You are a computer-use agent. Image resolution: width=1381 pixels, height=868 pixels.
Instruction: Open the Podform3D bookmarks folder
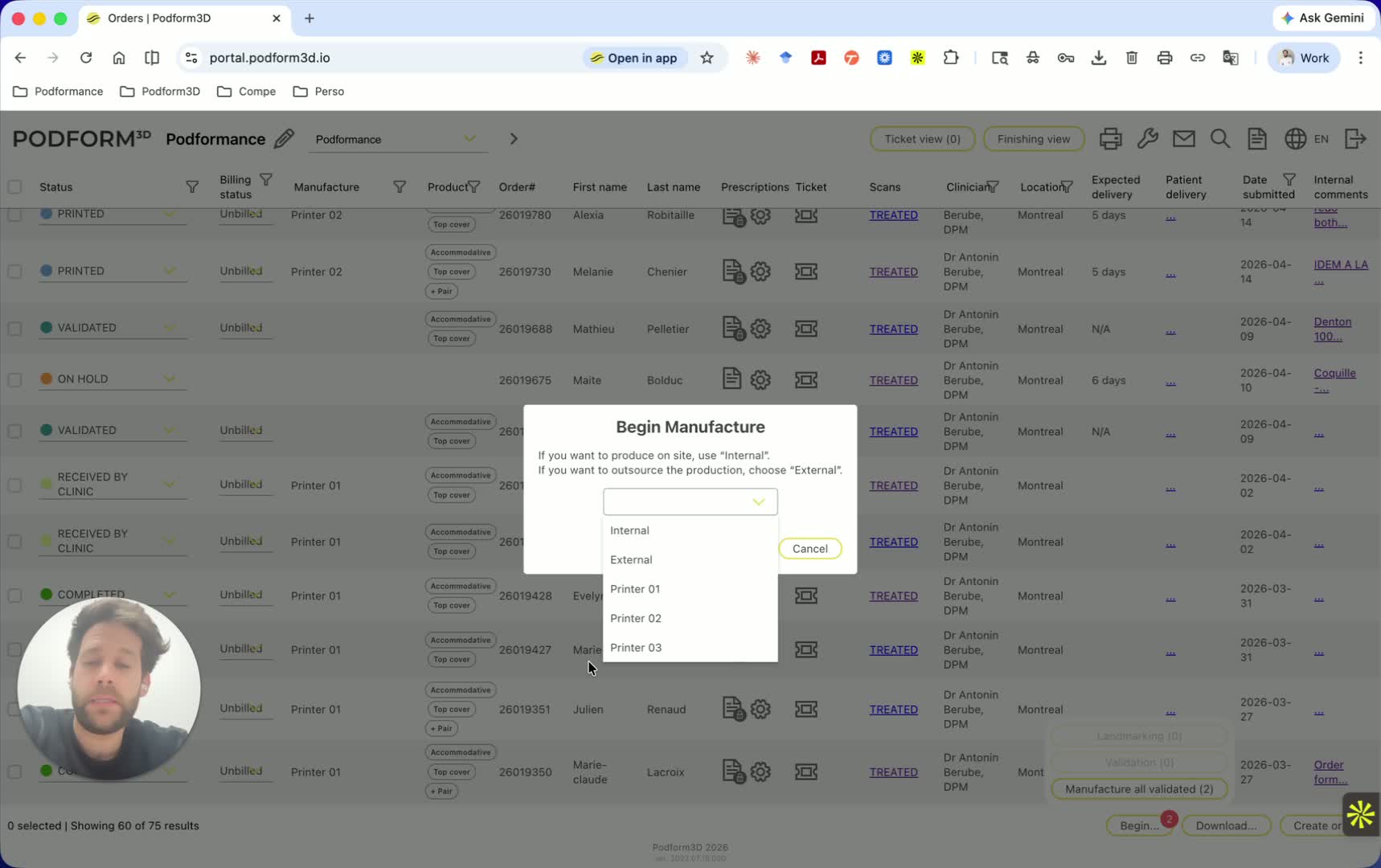pos(160,92)
